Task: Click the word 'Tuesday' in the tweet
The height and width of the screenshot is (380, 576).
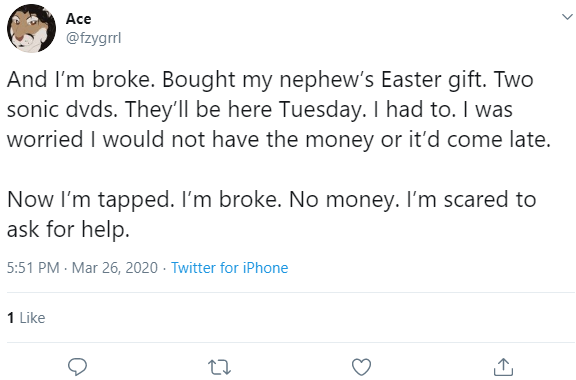Action: click(322, 110)
